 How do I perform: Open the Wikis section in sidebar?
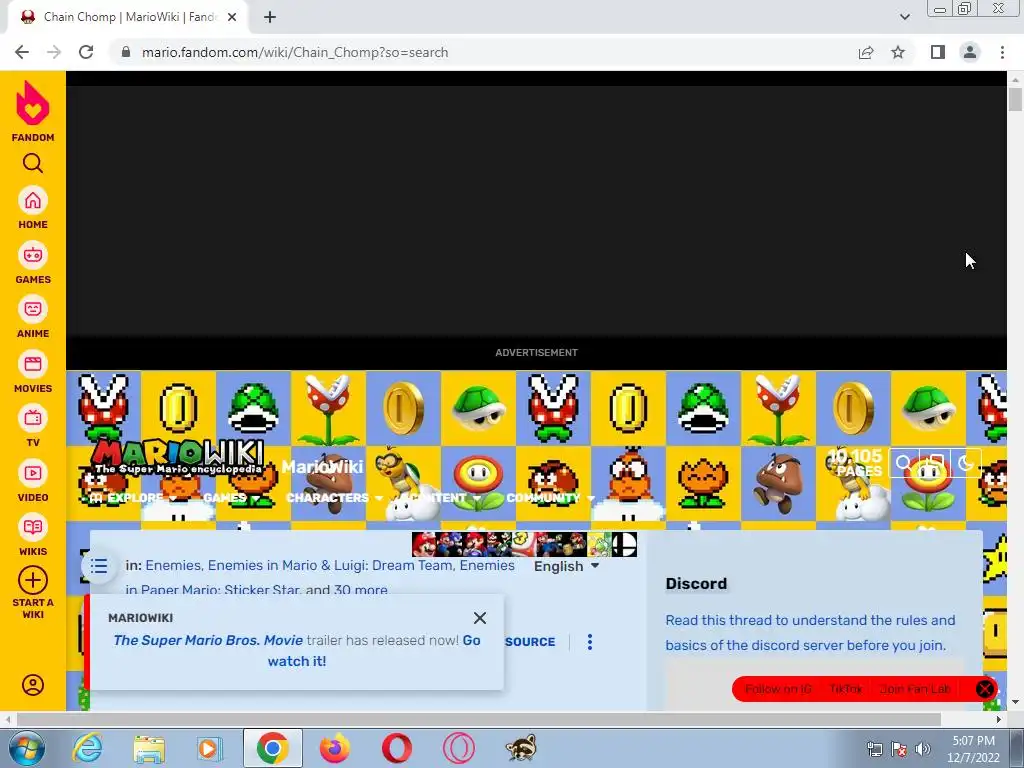tap(33, 536)
